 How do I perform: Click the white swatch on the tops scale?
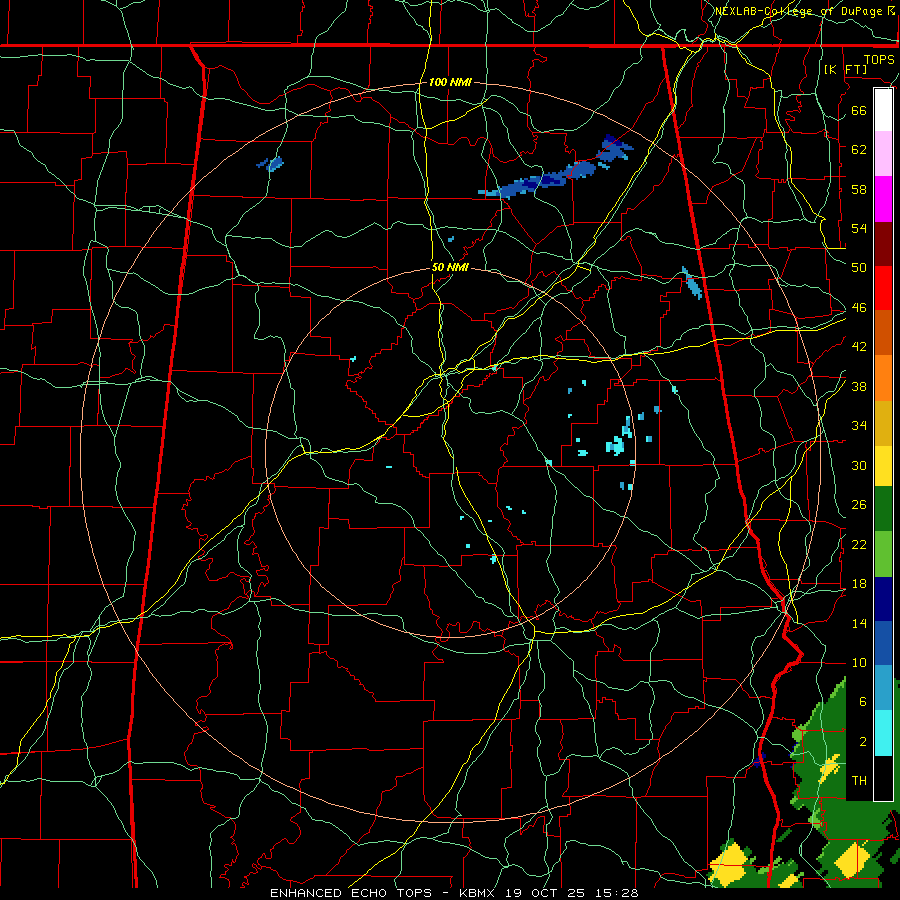883,110
